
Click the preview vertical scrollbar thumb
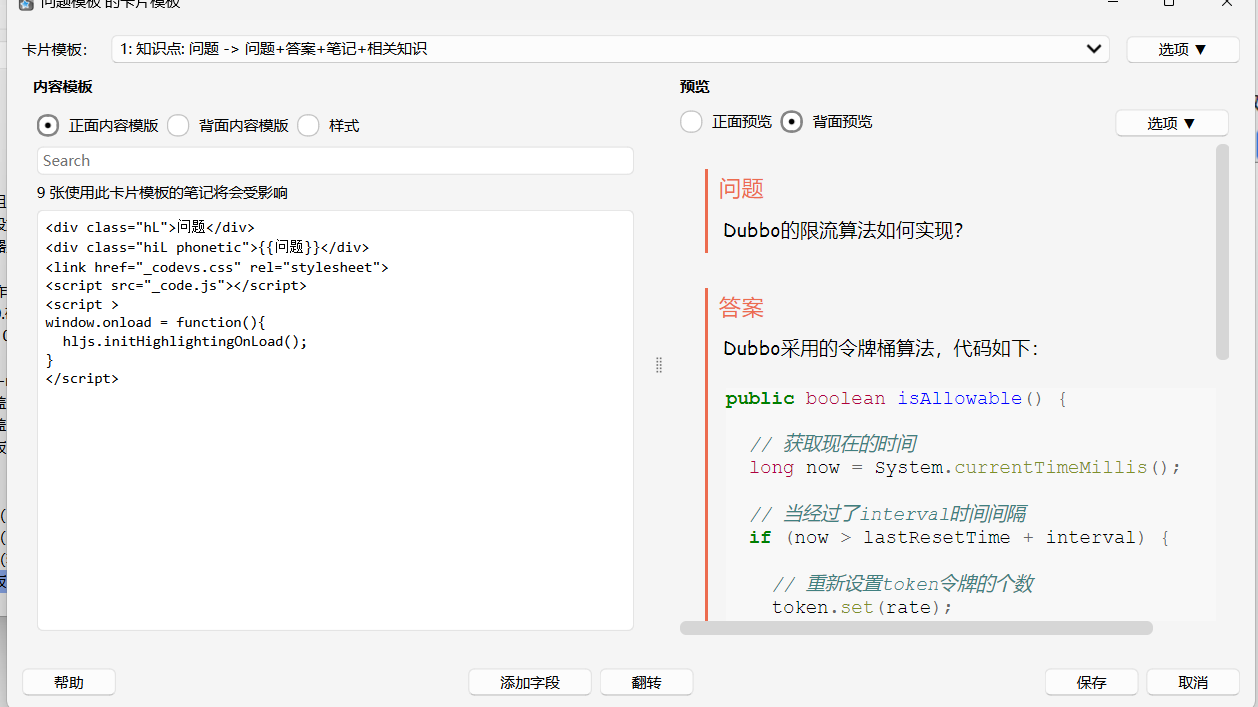point(1222,252)
